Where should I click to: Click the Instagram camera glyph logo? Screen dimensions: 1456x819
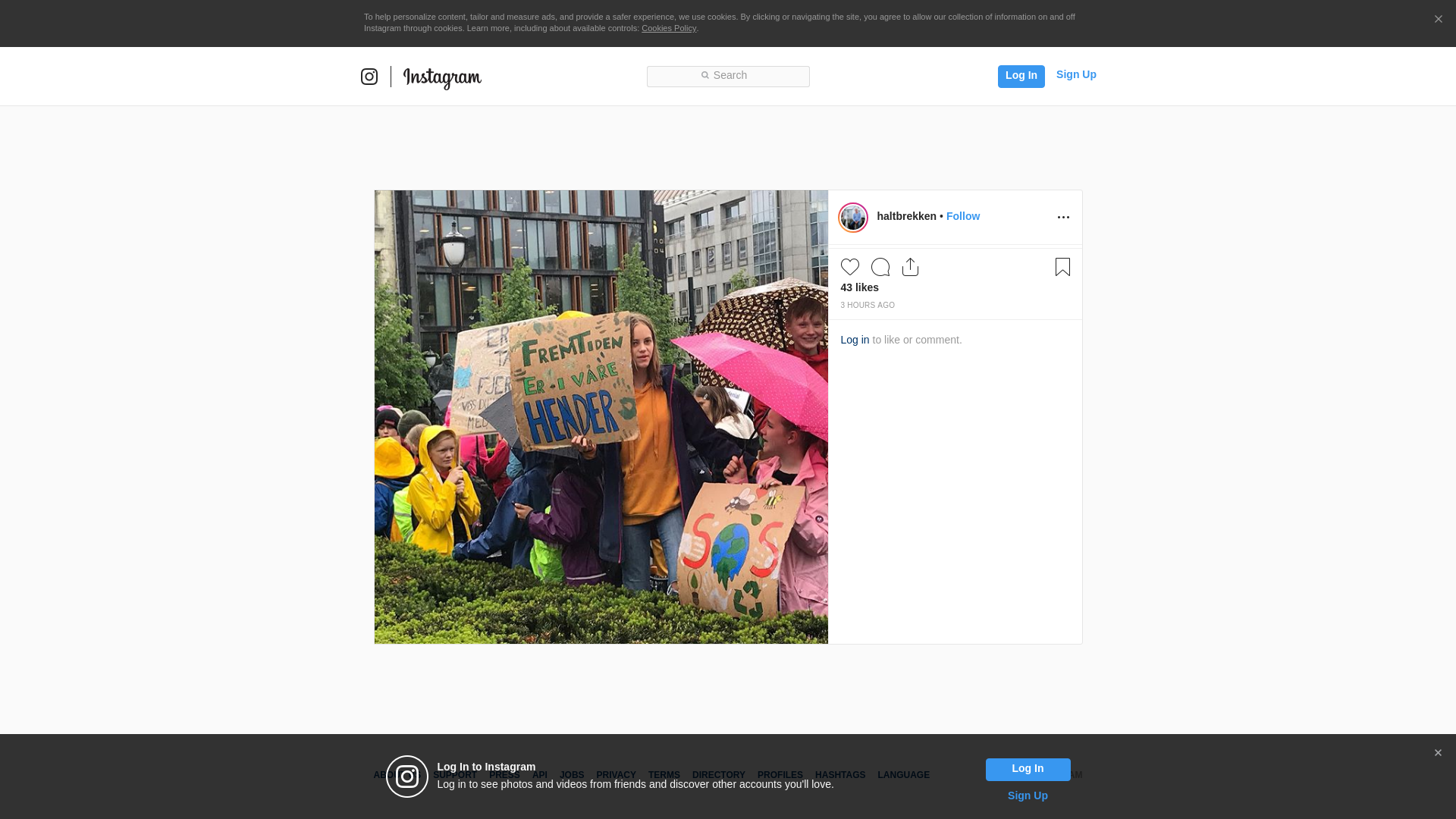(369, 77)
